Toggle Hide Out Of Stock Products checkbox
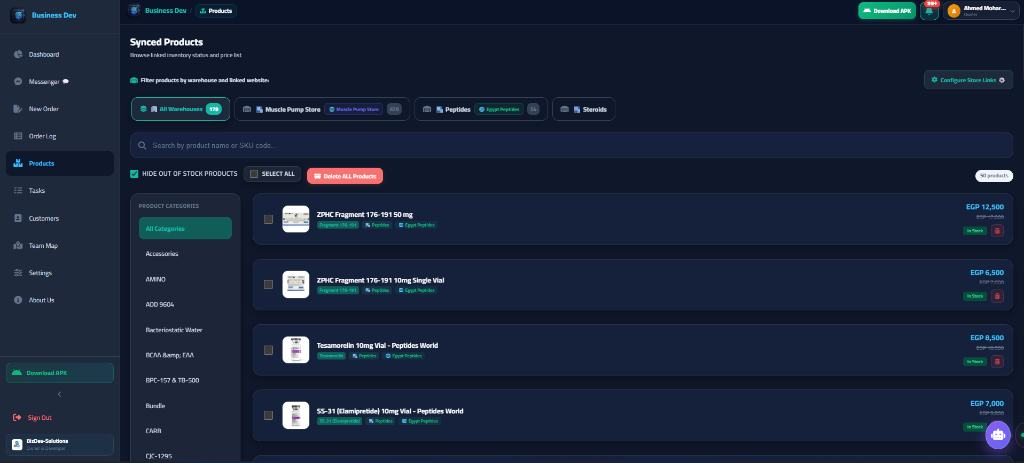This screenshot has height=463, width=1024. pos(135,174)
